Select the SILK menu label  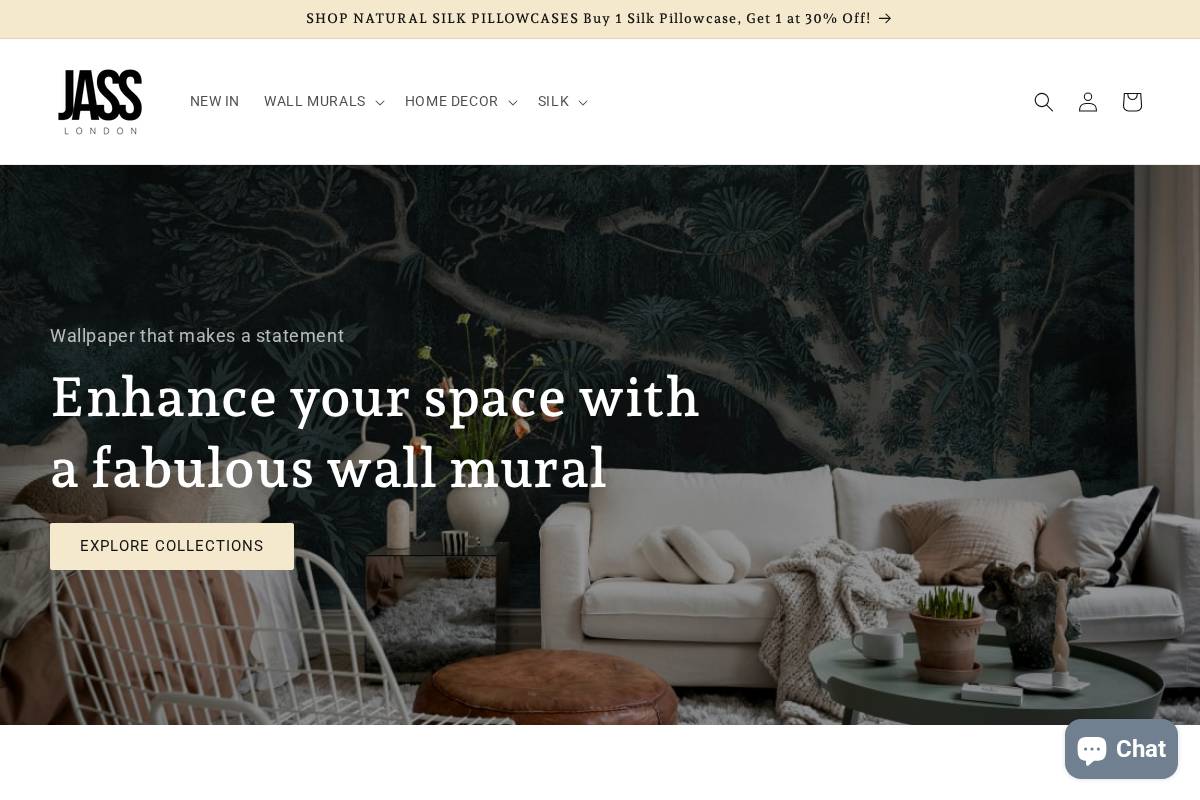pos(553,102)
